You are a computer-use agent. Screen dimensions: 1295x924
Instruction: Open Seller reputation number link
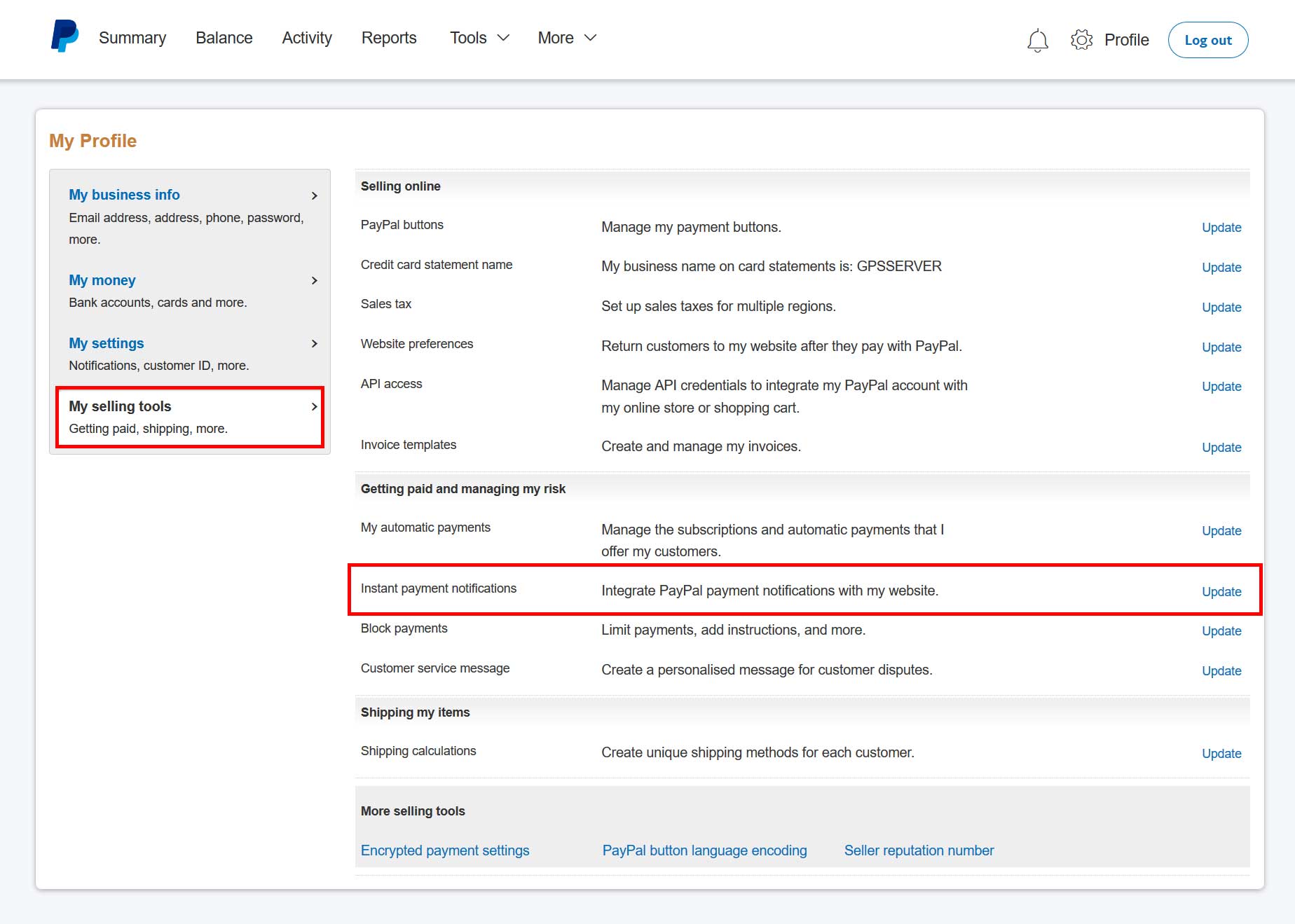(919, 850)
